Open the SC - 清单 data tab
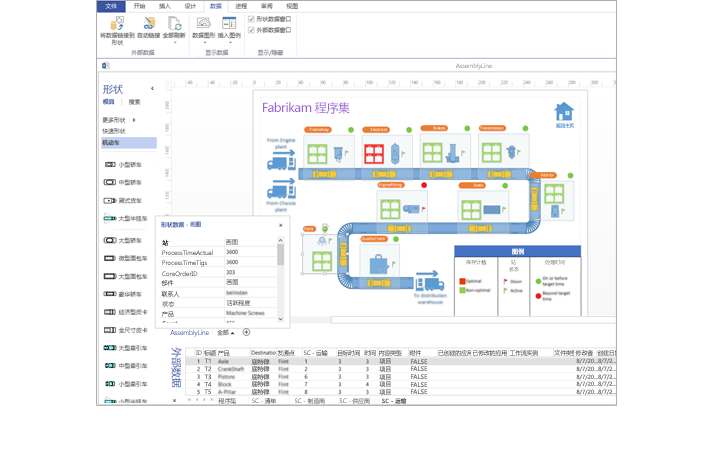The height and width of the screenshot is (454, 713). (264, 401)
